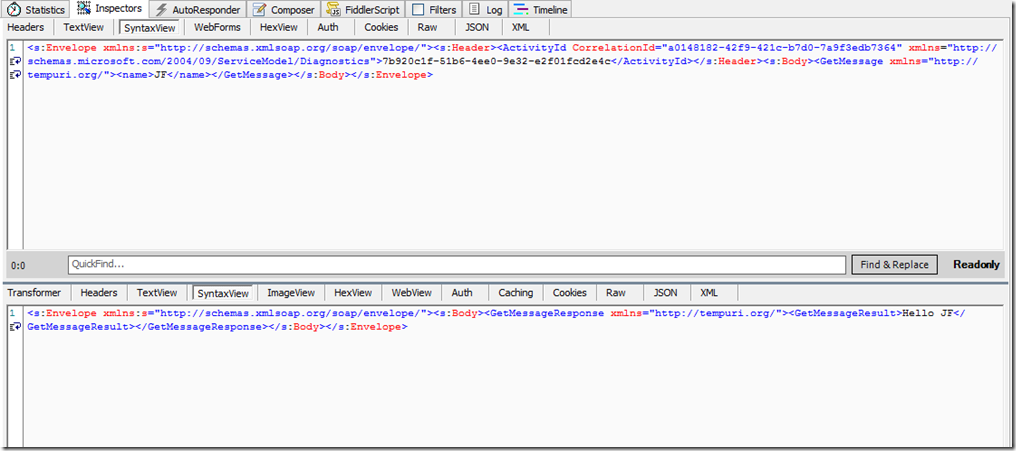The height and width of the screenshot is (451, 1016).
Task: Click the FiddlerScript JS scroll icon
Action: [x=334, y=10]
